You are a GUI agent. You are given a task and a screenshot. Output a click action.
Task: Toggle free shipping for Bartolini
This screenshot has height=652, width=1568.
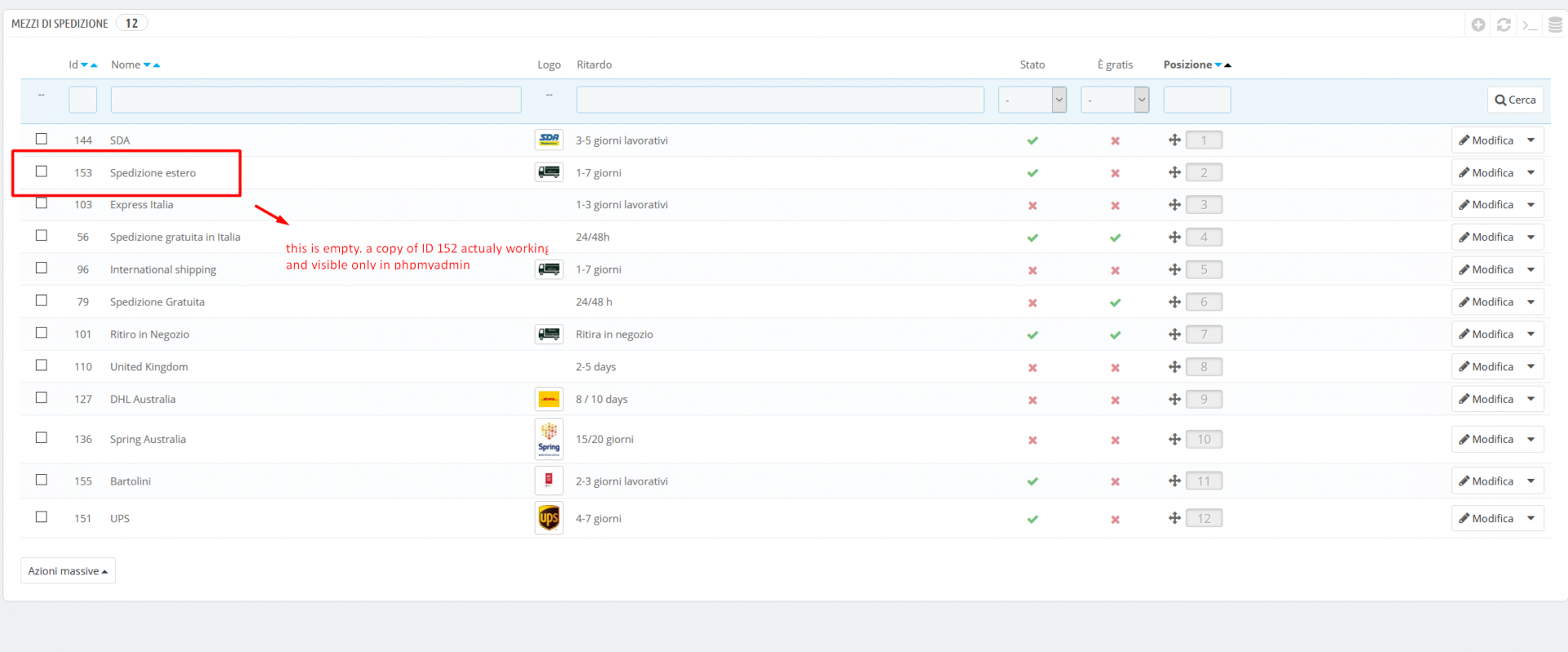(x=1115, y=482)
